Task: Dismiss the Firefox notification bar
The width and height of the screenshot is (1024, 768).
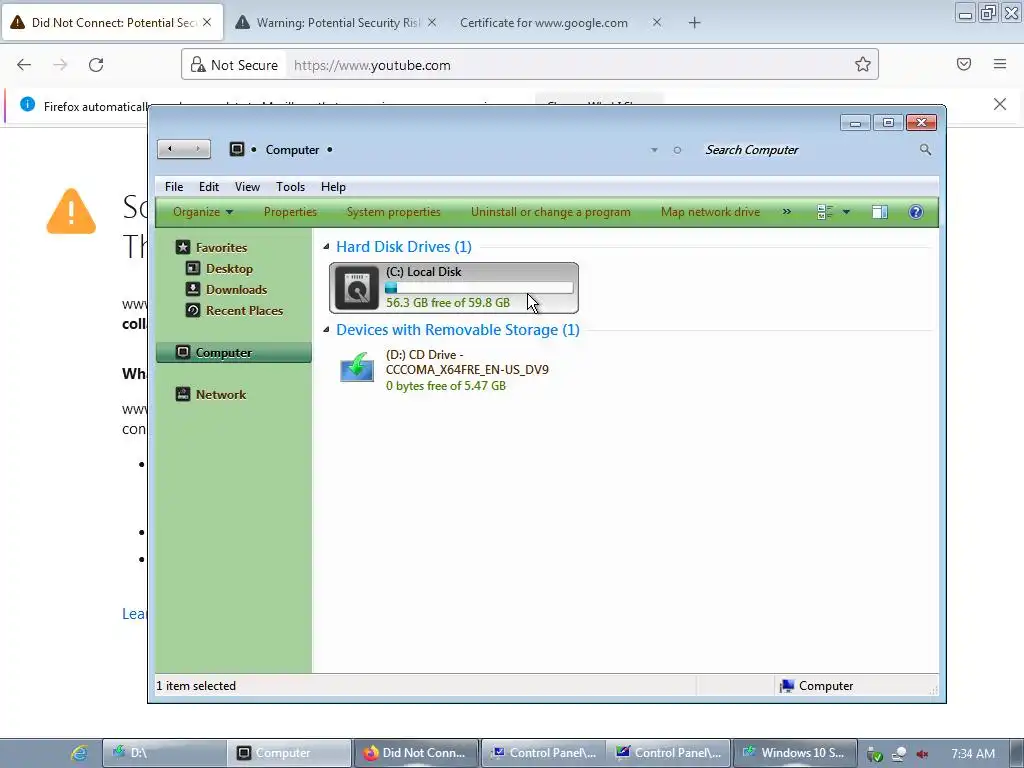Action: pyautogui.click(x=1000, y=104)
